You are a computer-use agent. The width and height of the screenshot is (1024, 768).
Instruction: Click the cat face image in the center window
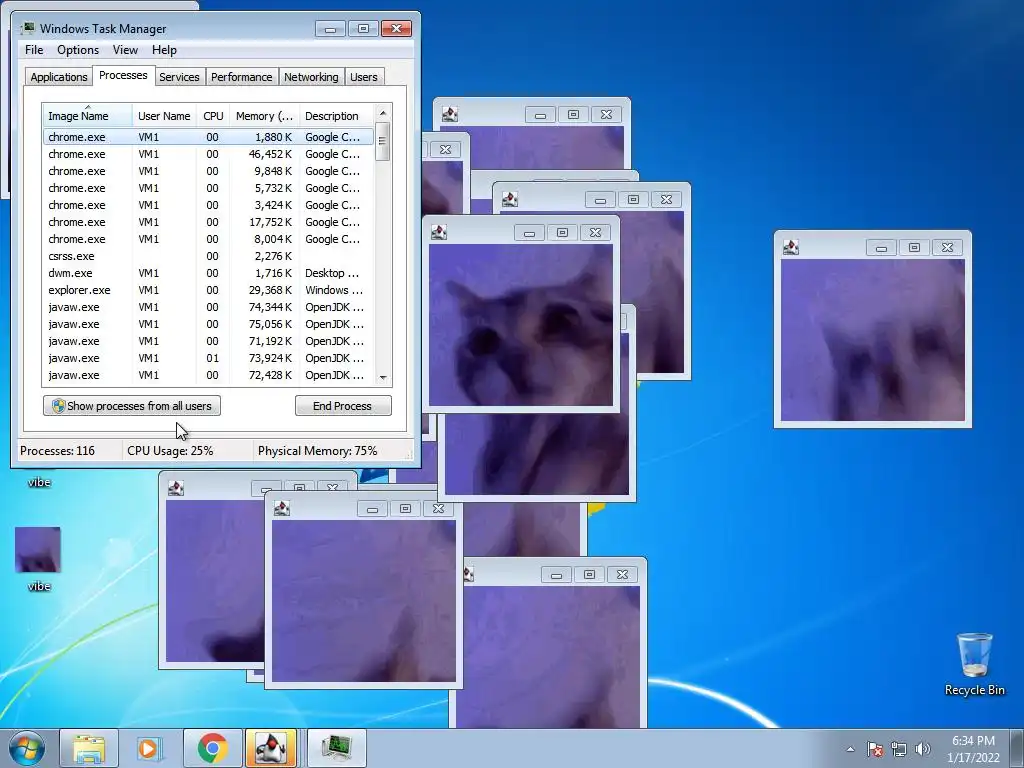(x=521, y=325)
